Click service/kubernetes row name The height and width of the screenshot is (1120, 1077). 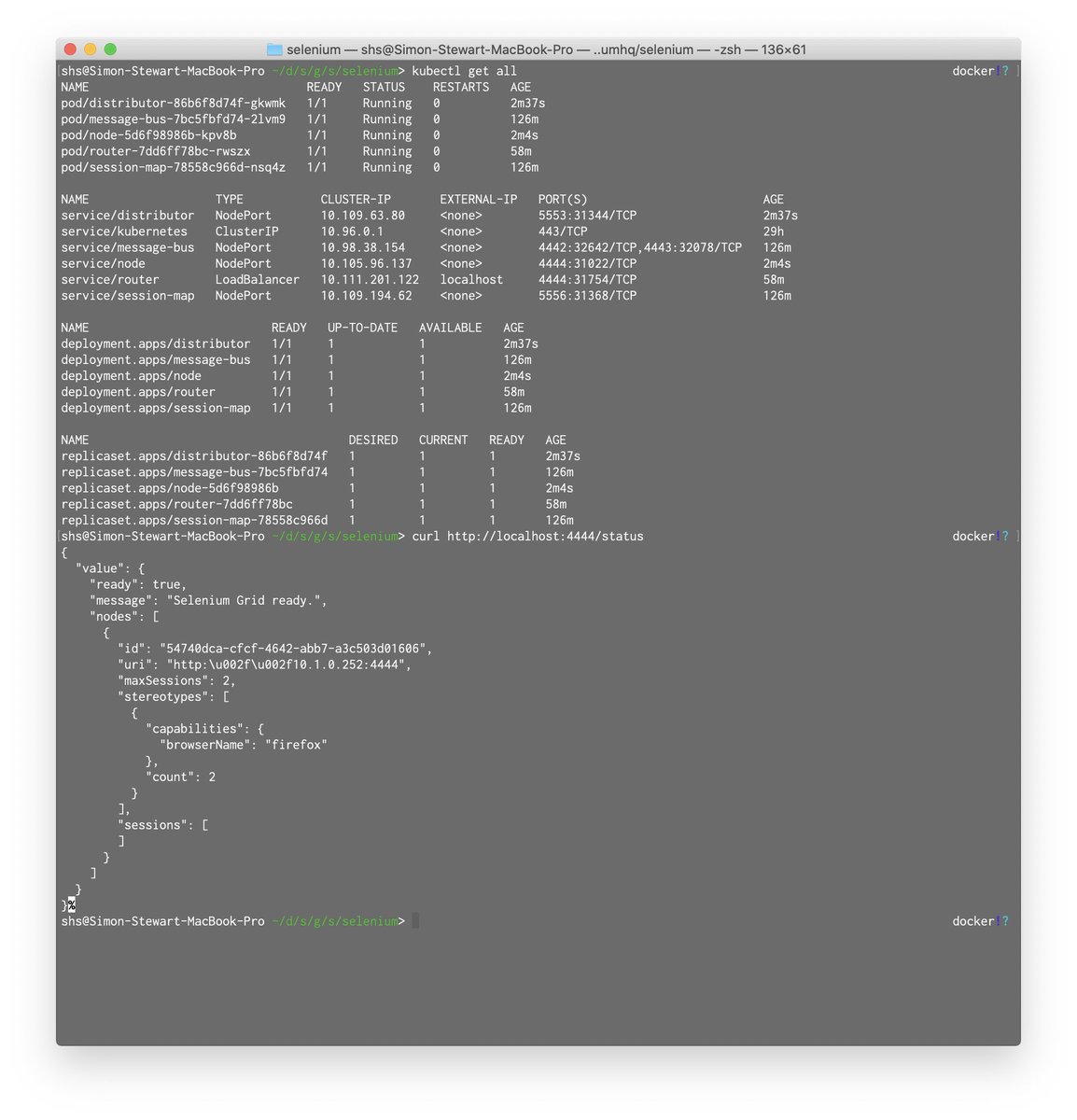coord(124,231)
